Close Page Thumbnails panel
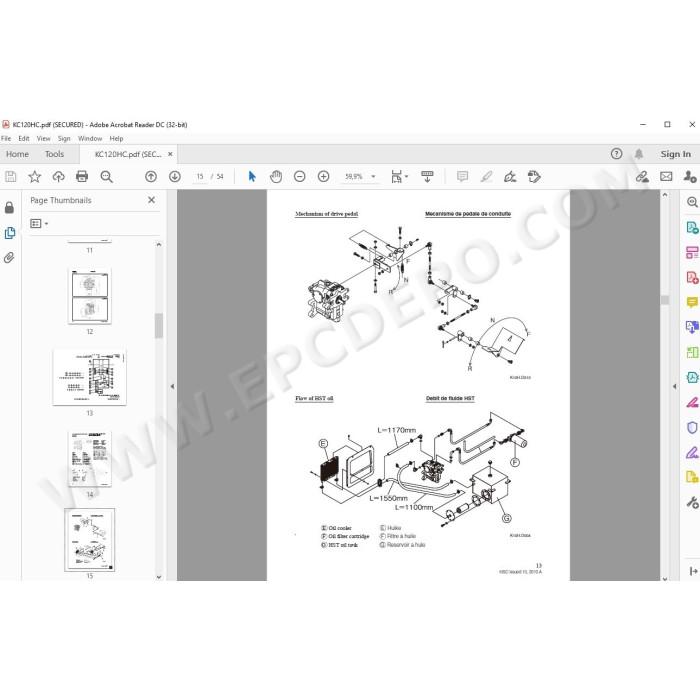Image resolution: width=700 pixels, height=700 pixels. (x=151, y=200)
